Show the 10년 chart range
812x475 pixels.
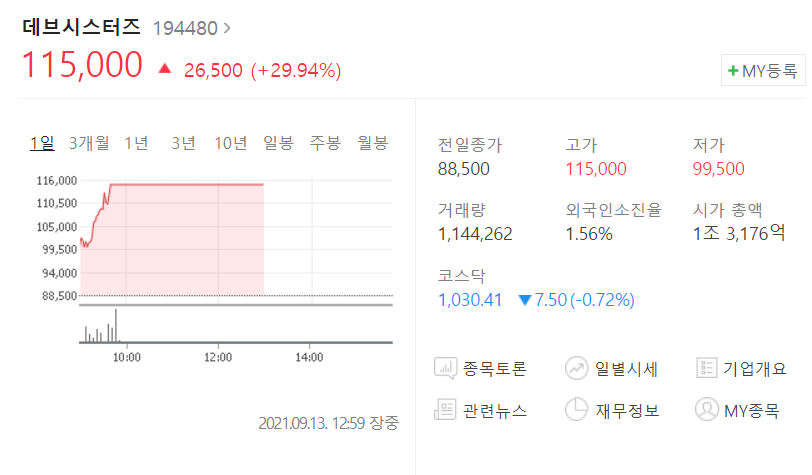click(x=231, y=142)
